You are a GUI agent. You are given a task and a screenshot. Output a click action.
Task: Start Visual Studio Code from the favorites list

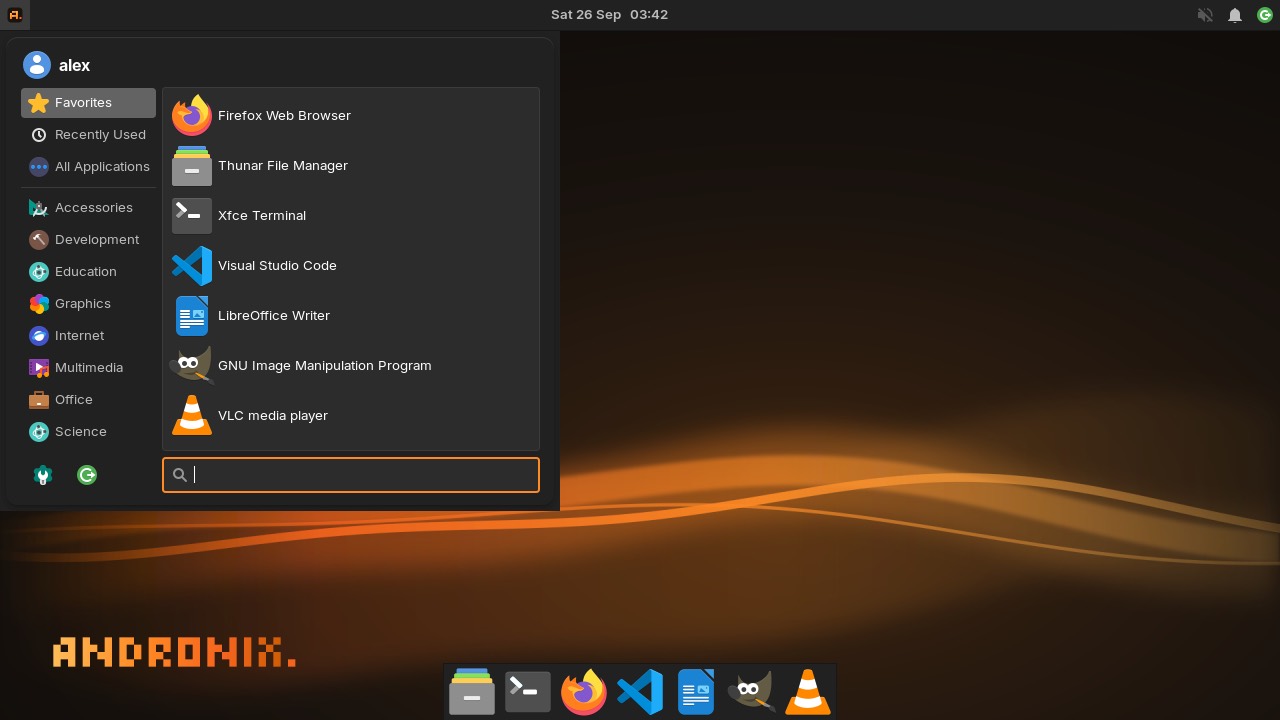351,266
